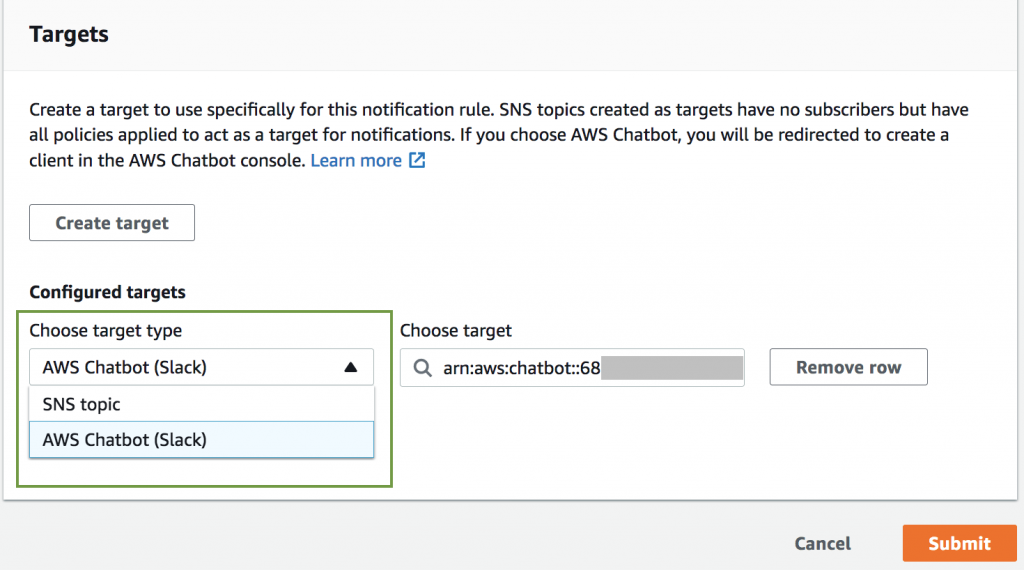The height and width of the screenshot is (570, 1024).
Task: Click the Choose target type label
Action: point(106,330)
